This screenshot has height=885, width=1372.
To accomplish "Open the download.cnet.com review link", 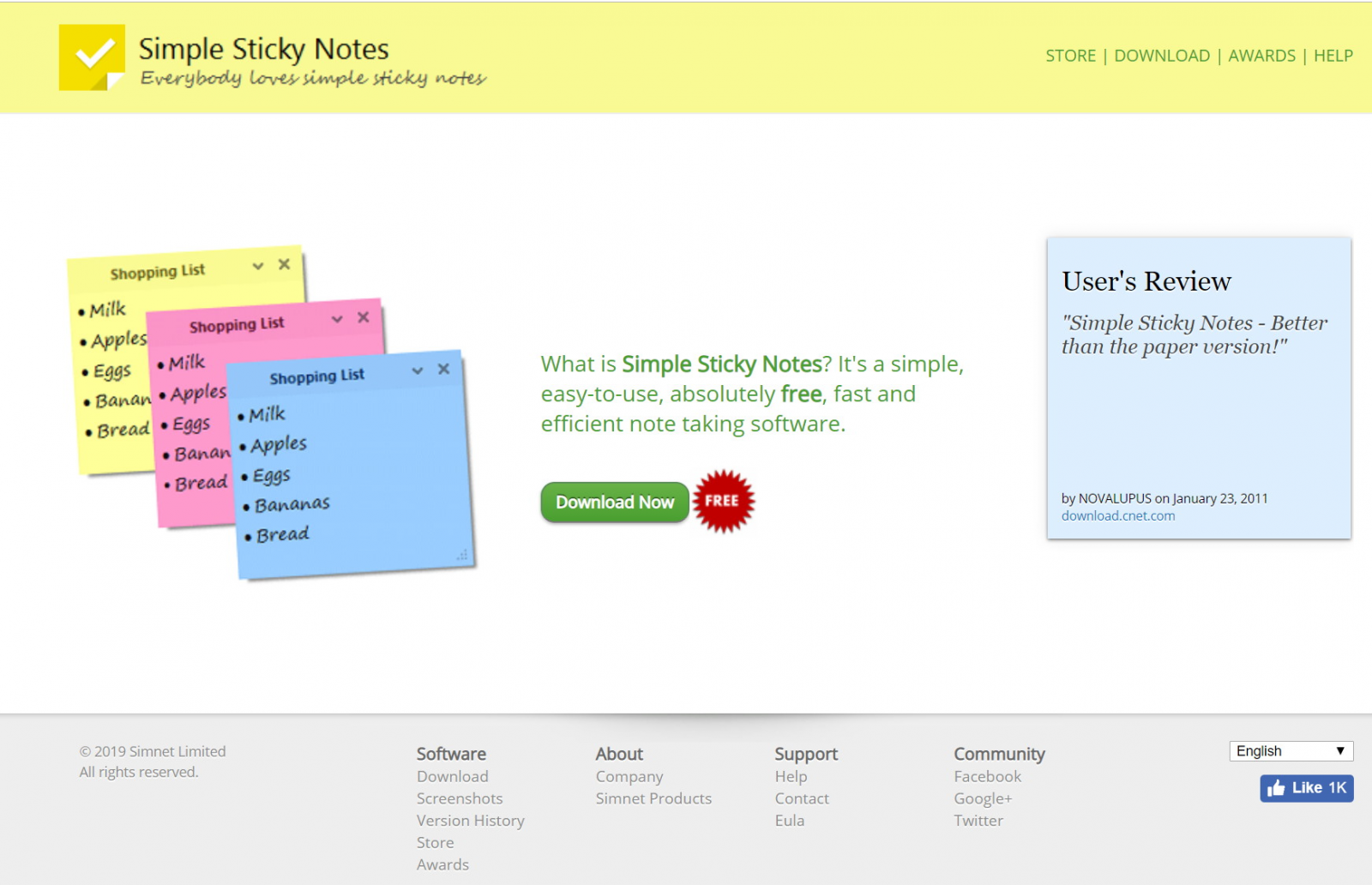I will point(1117,516).
